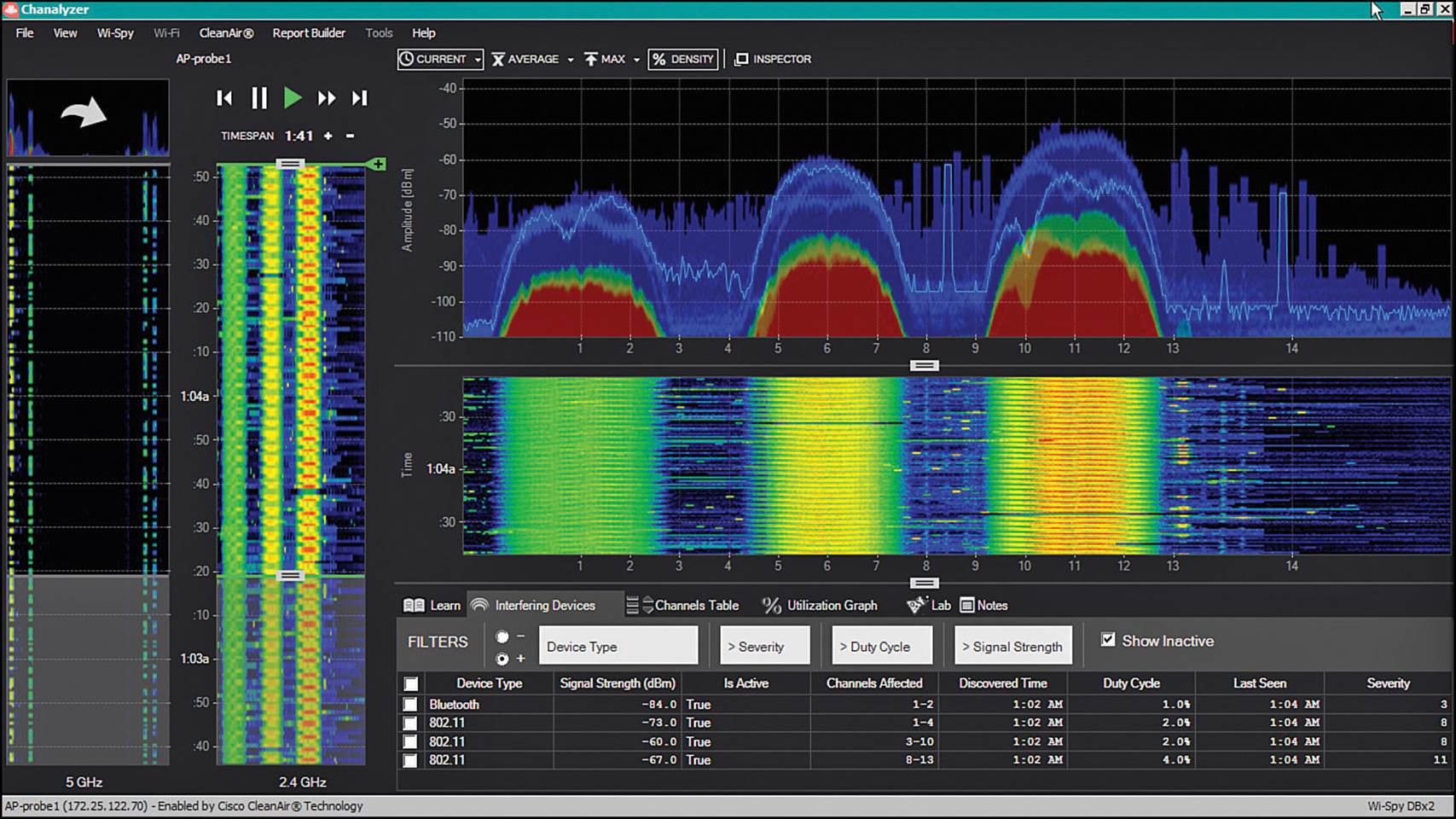1456x819 pixels.
Task: Sort by the Severity column header
Action: [1388, 683]
